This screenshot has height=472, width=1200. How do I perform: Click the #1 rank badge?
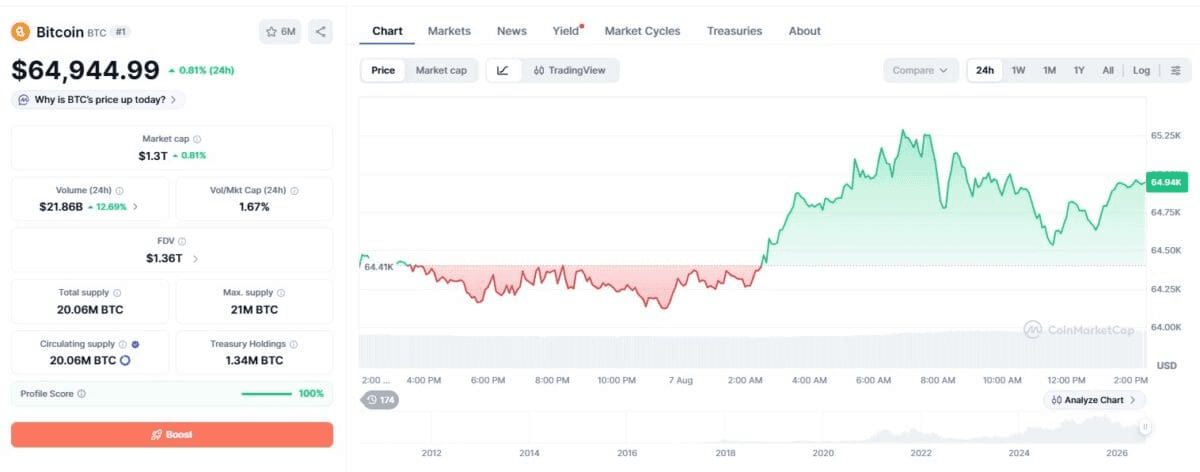point(120,32)
